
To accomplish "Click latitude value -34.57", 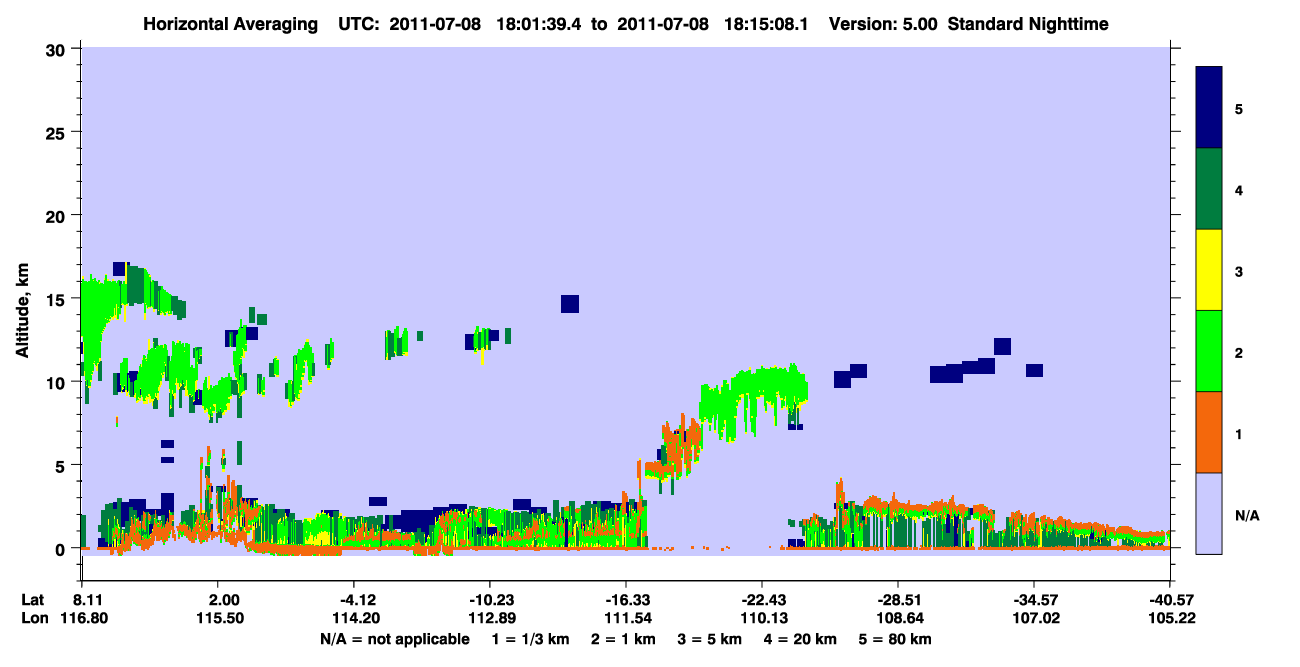I will pyautogui.click(x=1034, y=600).
